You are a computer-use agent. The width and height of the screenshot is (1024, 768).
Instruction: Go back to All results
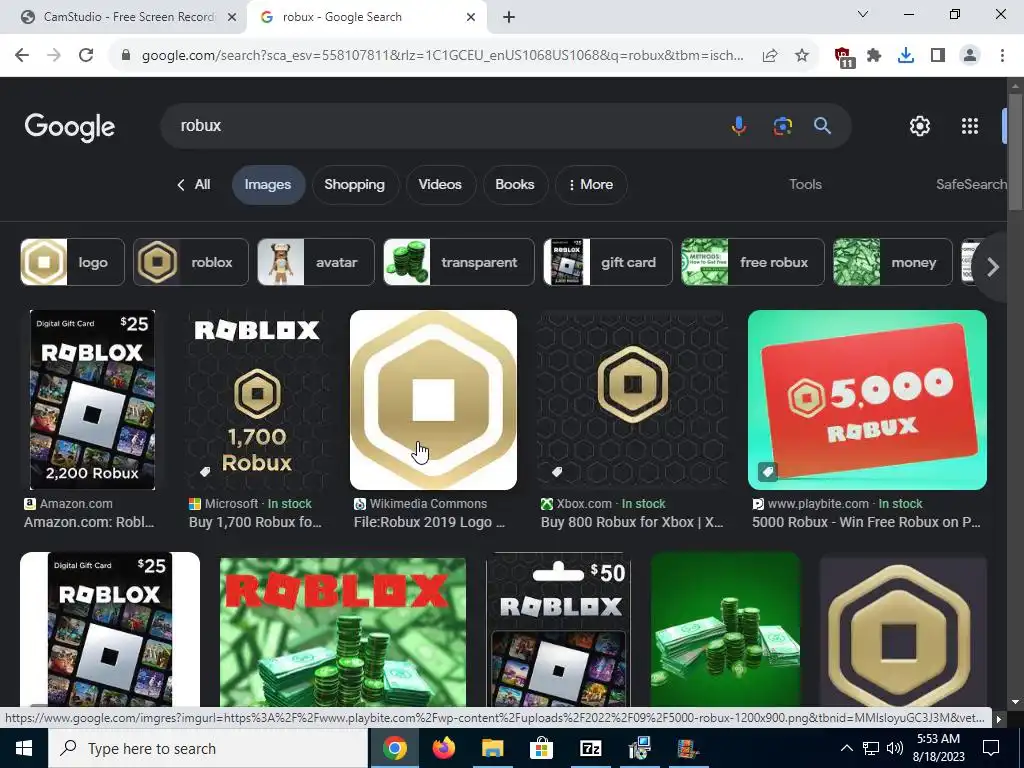click(x=194, y=185)
